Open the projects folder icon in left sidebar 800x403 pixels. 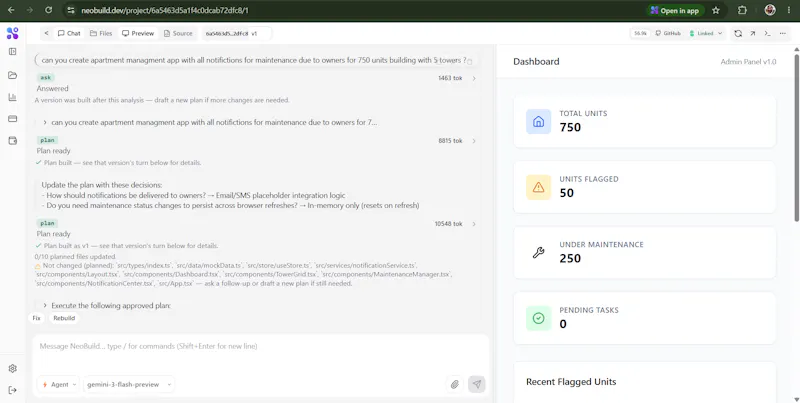click(x=13, y=75)
